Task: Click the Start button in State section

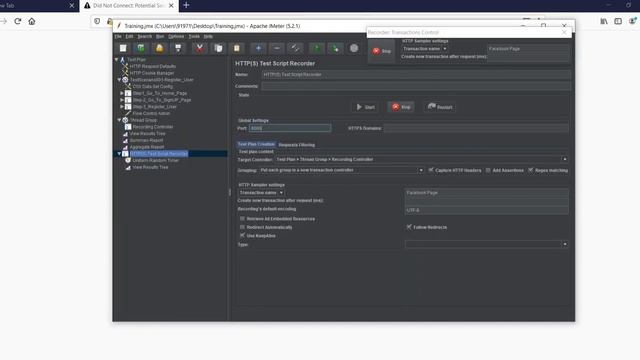Action: tap(365, 107)
